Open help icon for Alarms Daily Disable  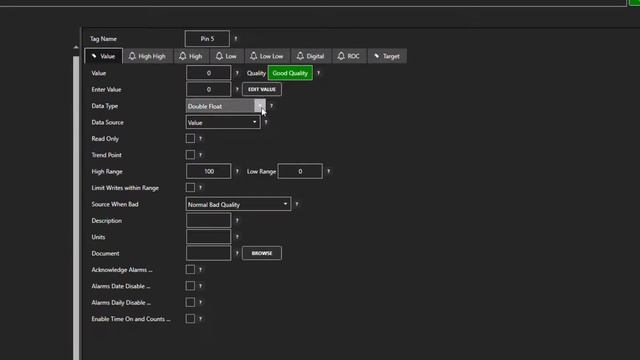coord(200,302)
